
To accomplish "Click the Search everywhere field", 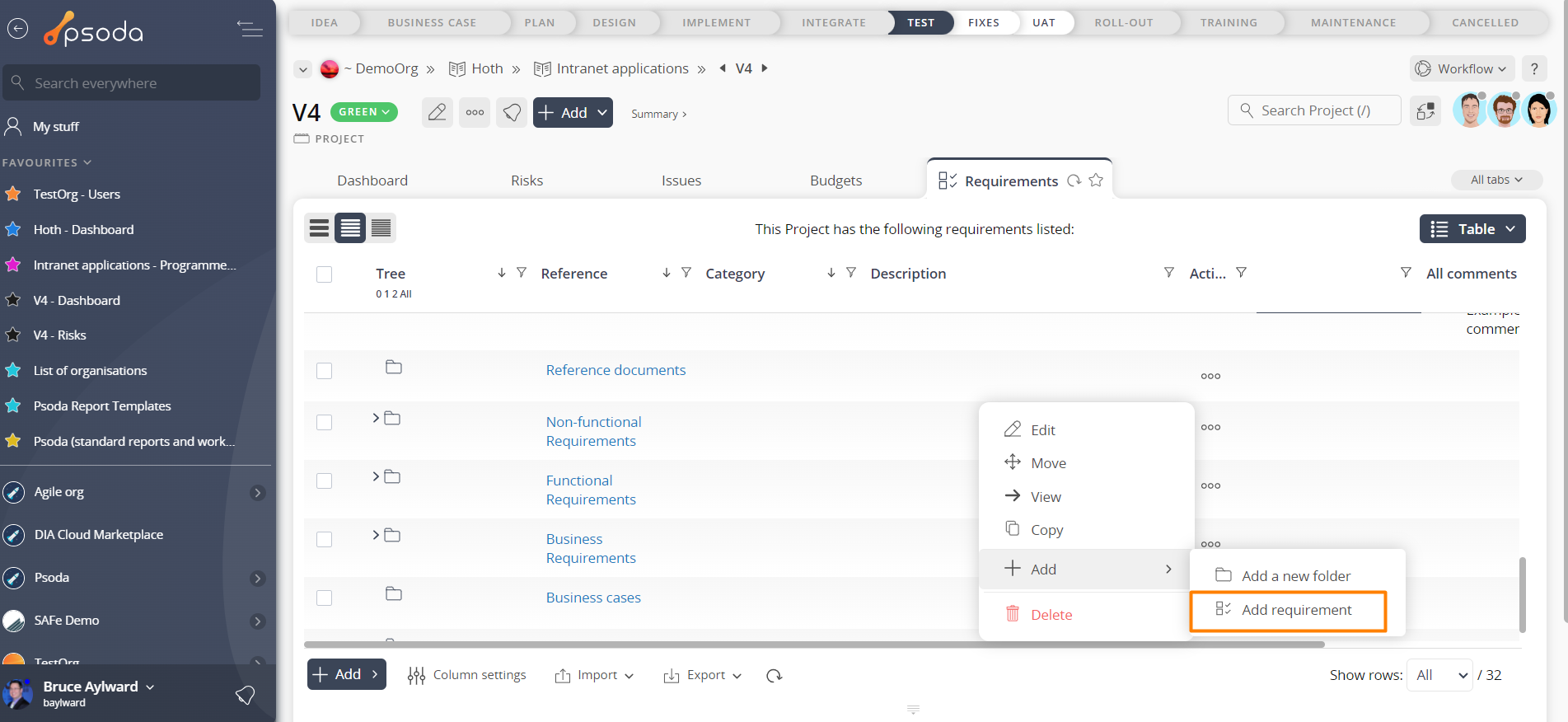I will (132, 82).
